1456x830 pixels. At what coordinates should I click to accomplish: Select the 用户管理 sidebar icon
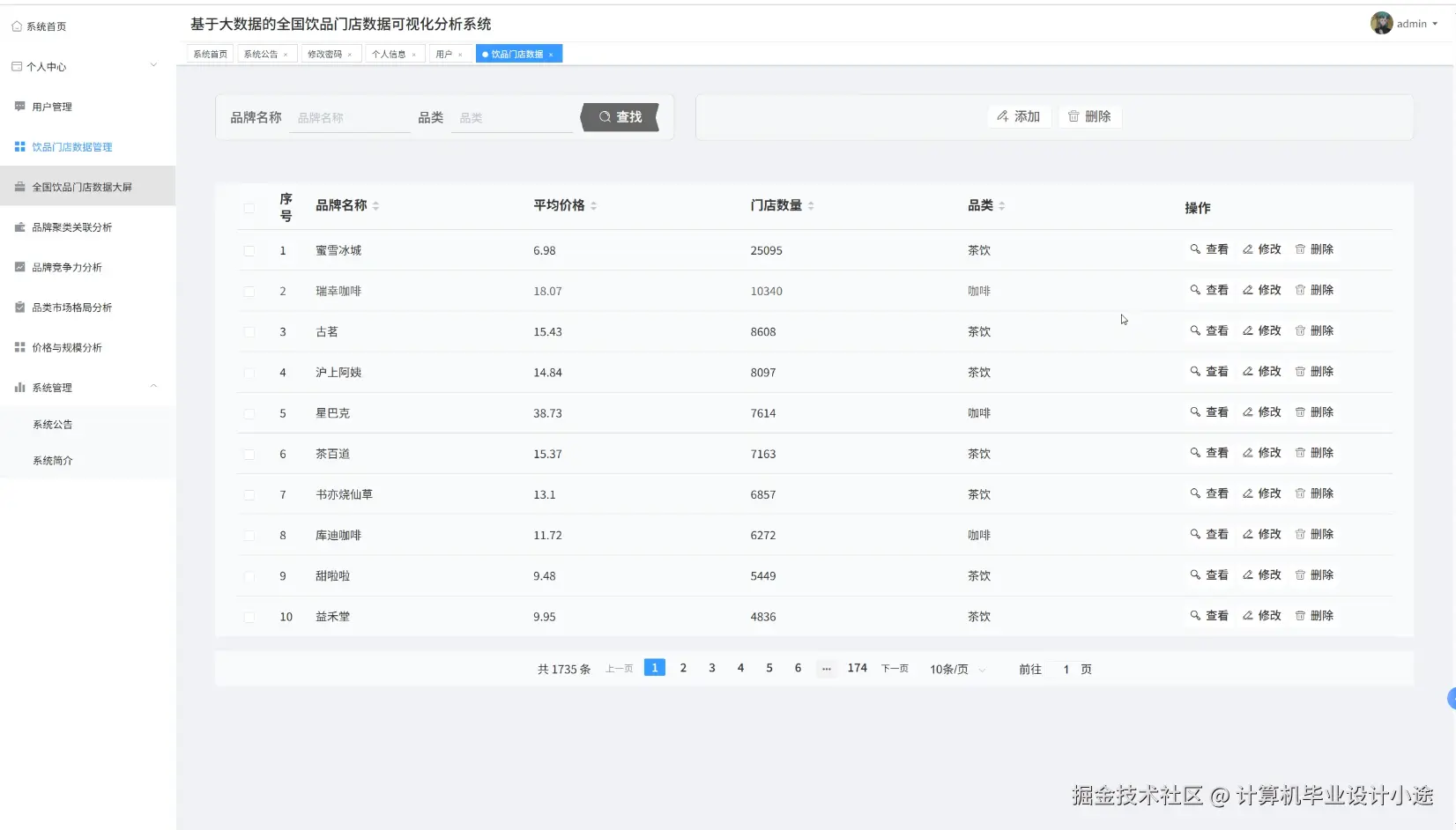pyautogui.click(x=19, y=106)
